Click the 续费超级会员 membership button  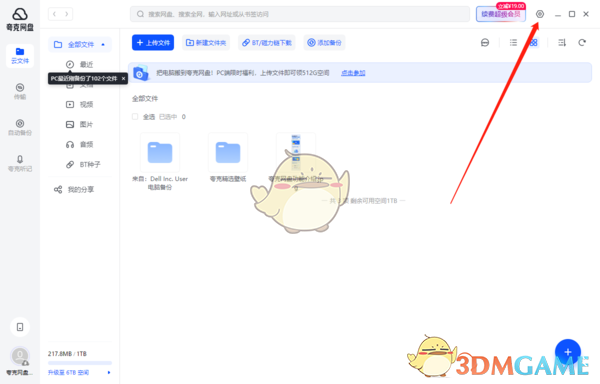click(501, 14)
